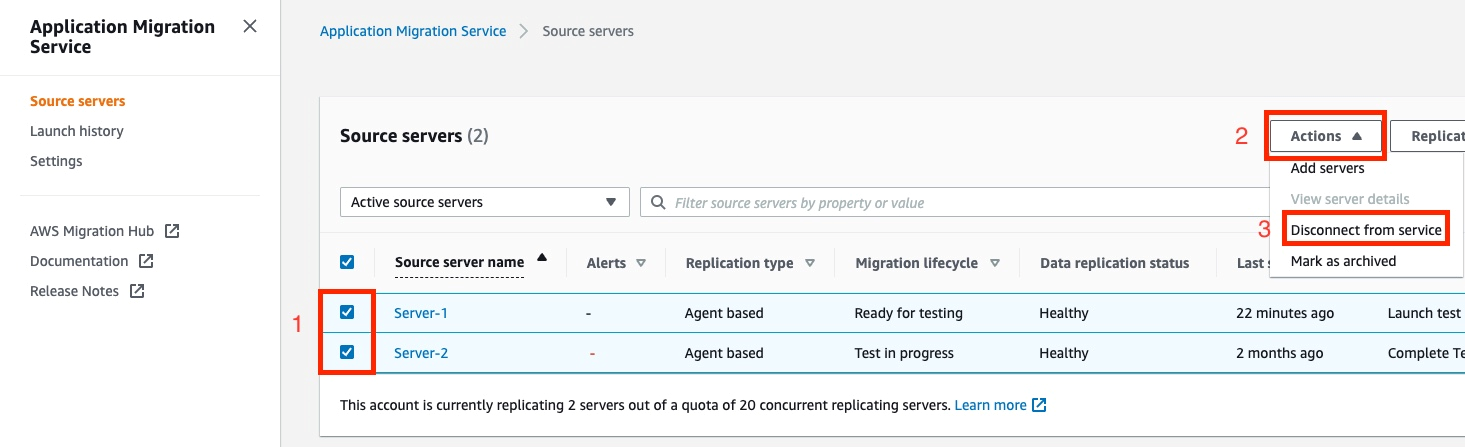
Task: Sort by Source server name arrow
Action: tap(542, 258)
